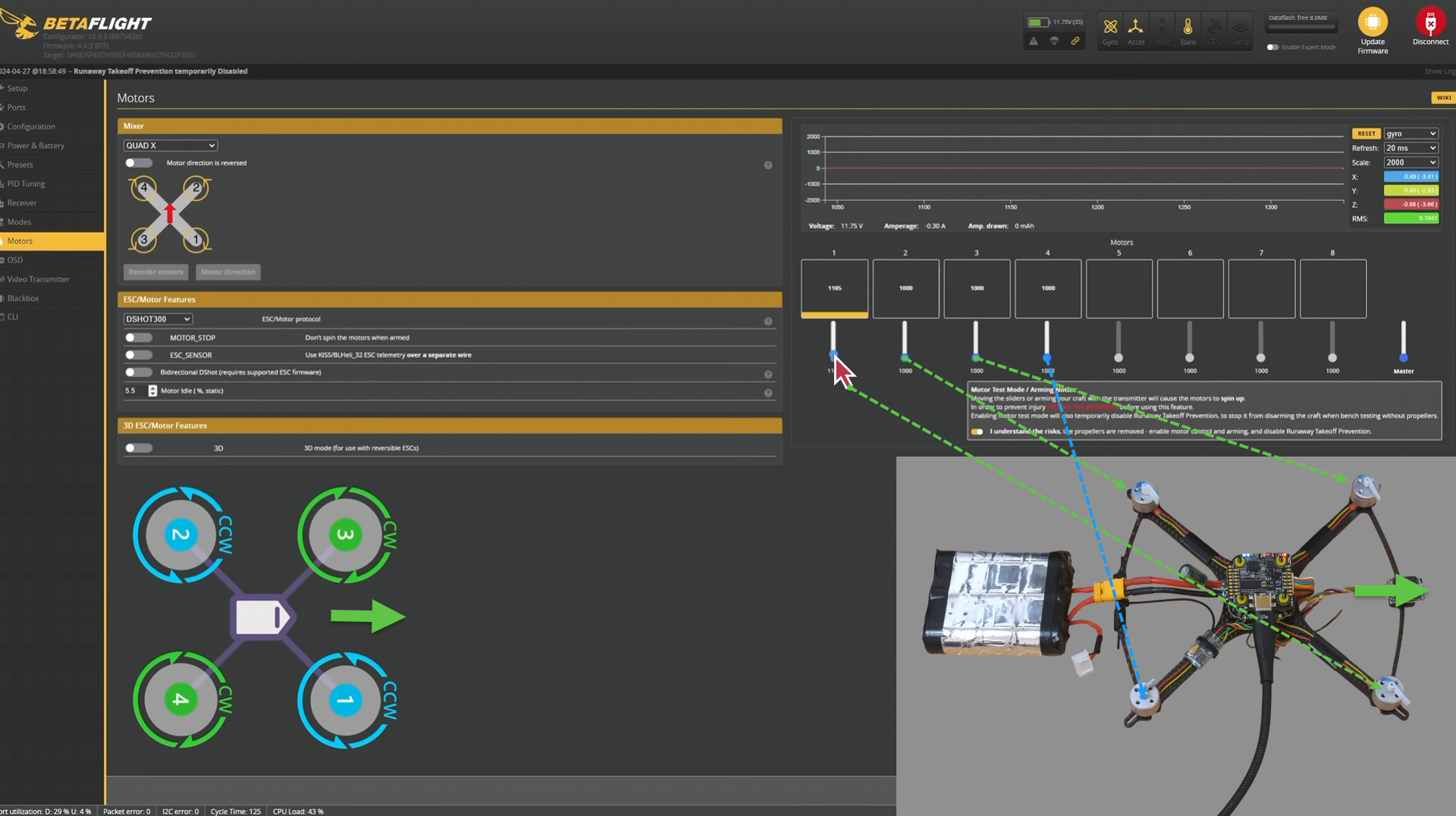This screenshot has height=816, width=1456.
Task: Click the motor 3 slider handle
Action: pos(976,357)
